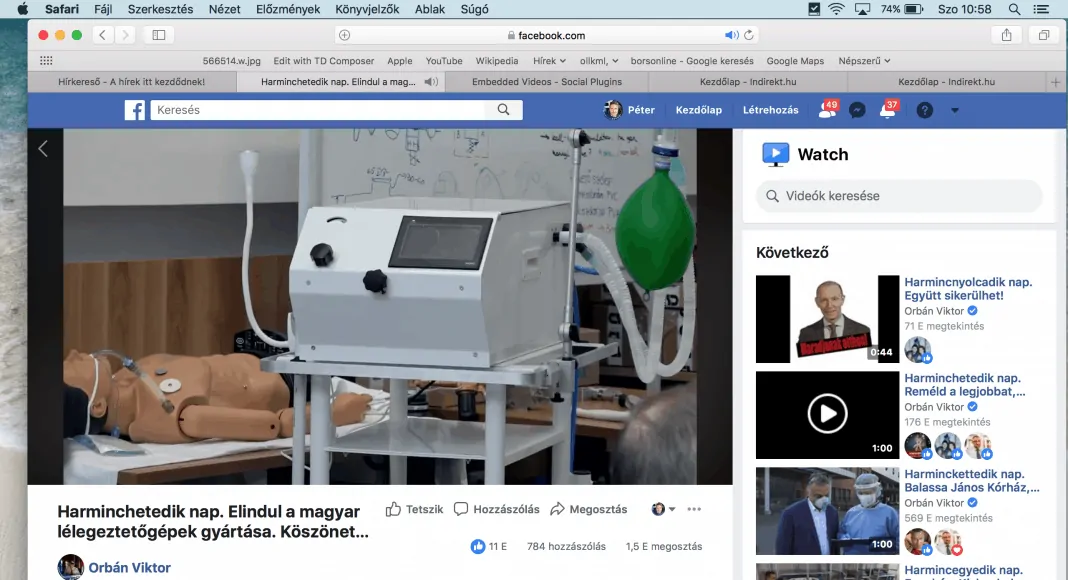Open Spotlight search in menu bar
Image resolution: width=1068 pixels, height=580 pixels.
coord(1014,9)
